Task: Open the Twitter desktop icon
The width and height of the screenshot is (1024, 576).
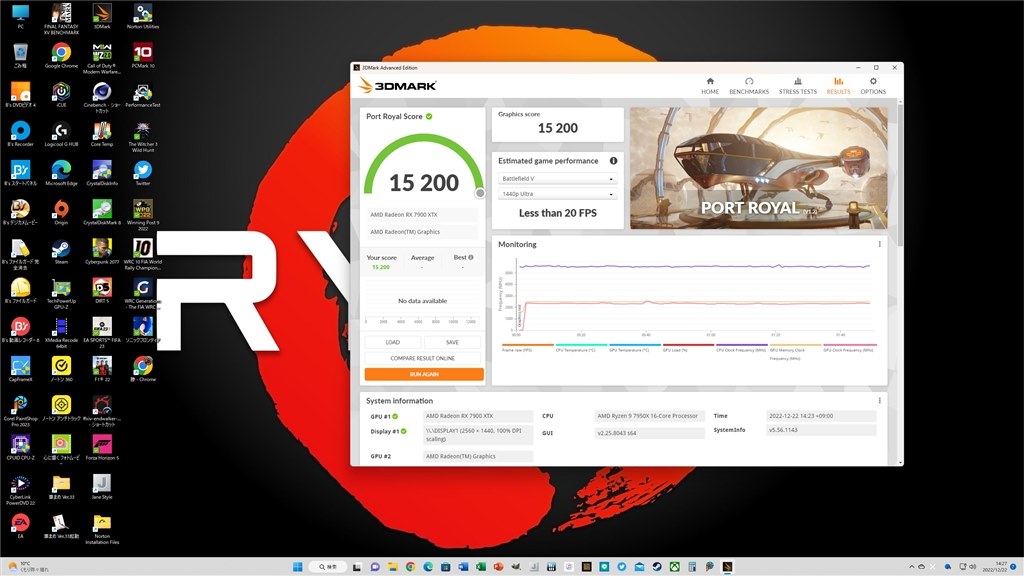Action: click(x=143, y=174)
